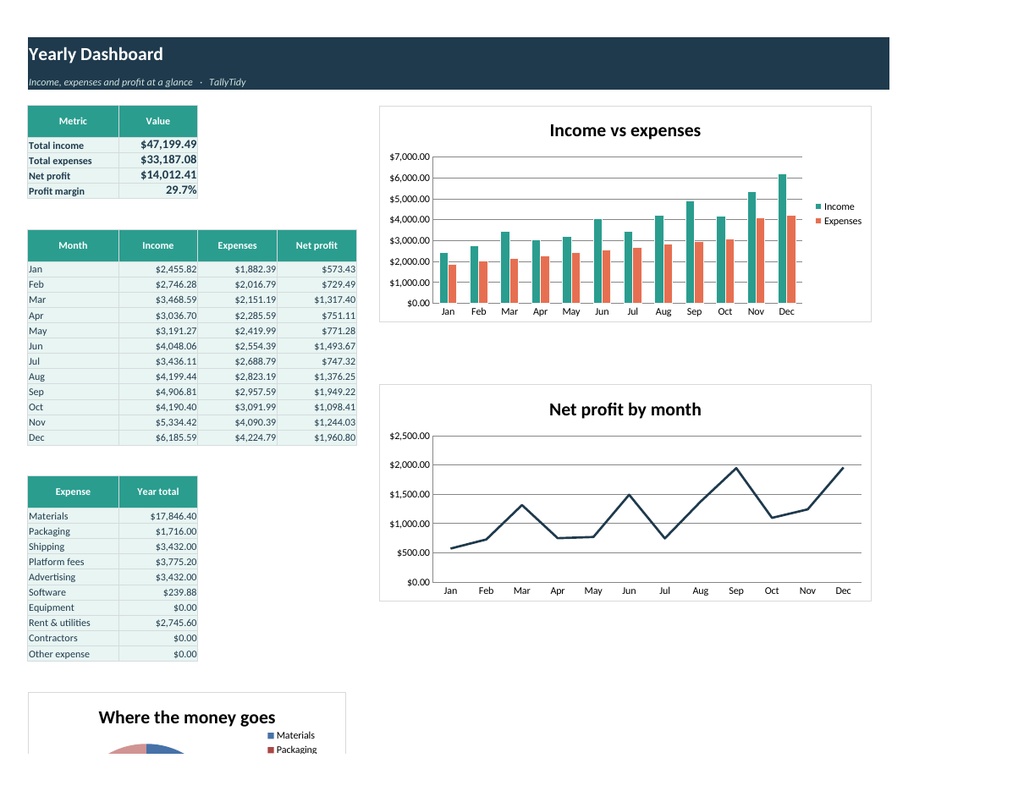Viewport: 1024px width, 791px height.
Task: Click the $2,500.00 axis label on line chart
Action: (x=409, y=436)
